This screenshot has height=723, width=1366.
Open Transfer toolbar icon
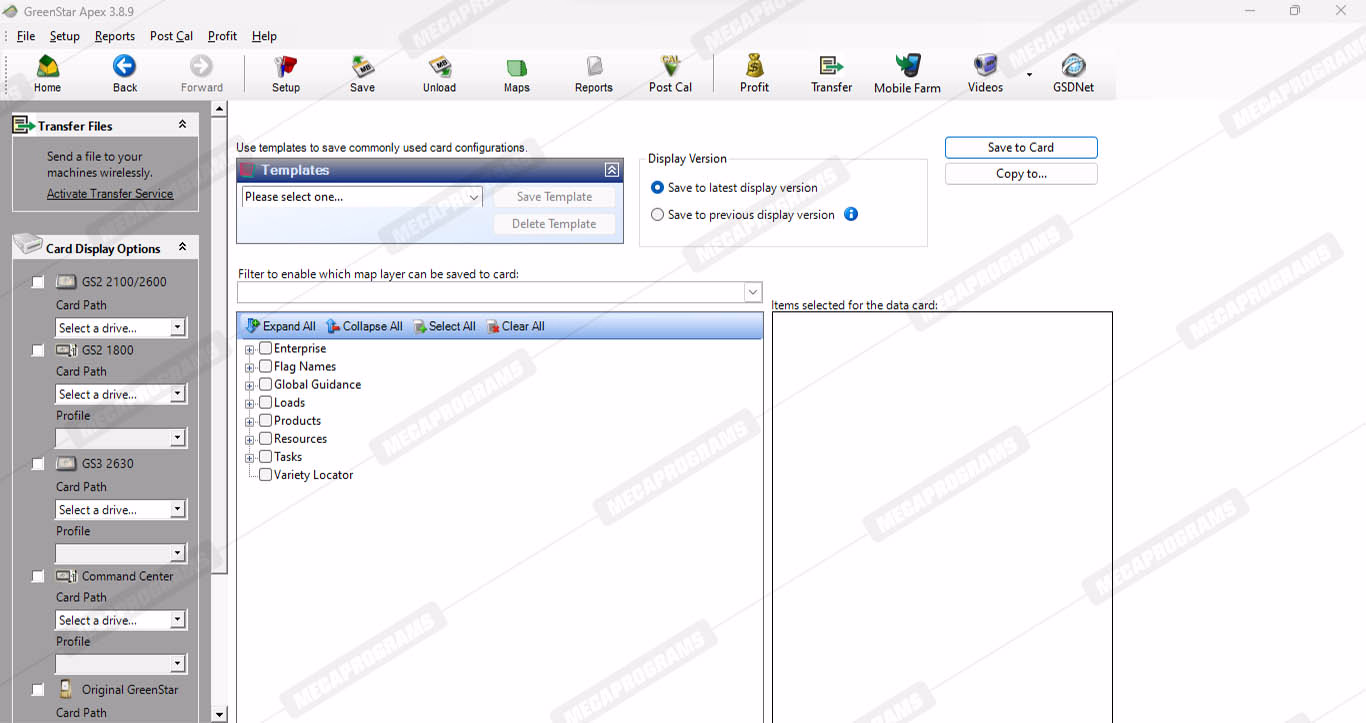click(x=831, y=74)
